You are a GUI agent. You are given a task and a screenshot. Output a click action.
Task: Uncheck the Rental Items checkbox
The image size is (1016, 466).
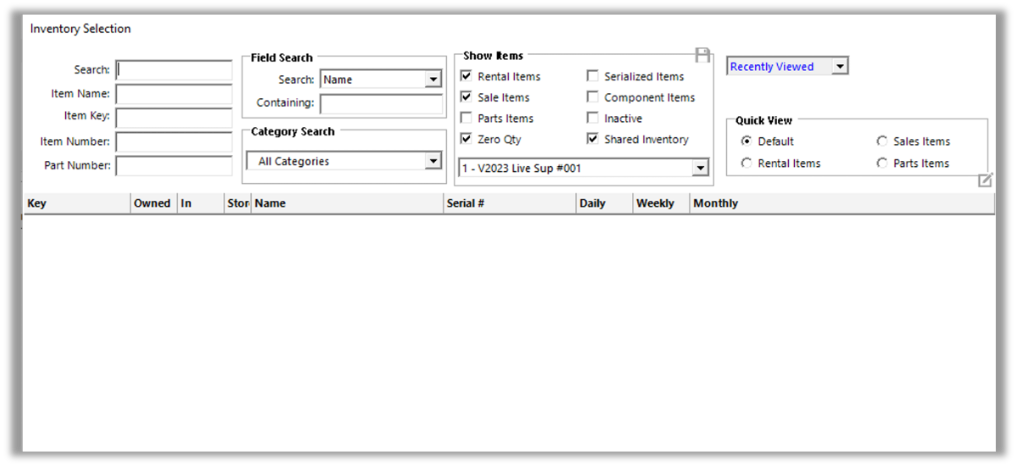coord(466,77)
